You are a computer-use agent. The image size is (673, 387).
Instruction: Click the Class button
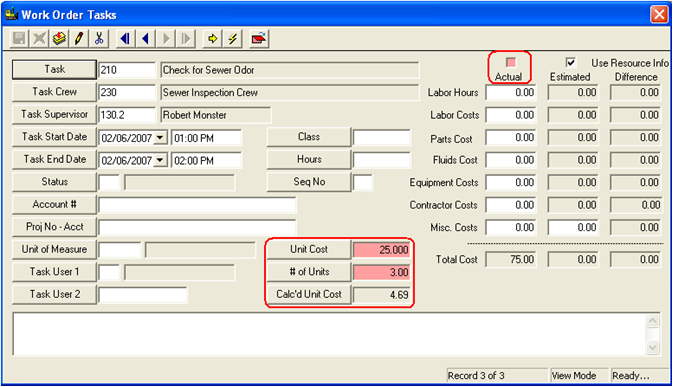pos(309,137)
